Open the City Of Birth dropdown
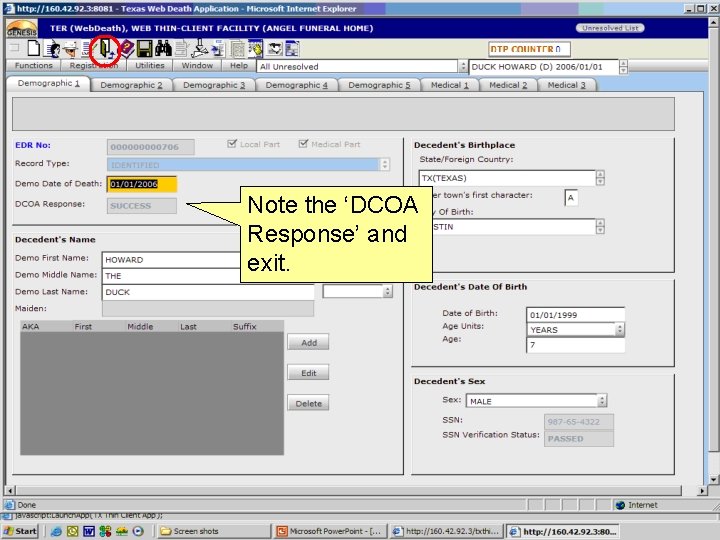720x540 pixels. pyautogui.click(x=600, y=226)
